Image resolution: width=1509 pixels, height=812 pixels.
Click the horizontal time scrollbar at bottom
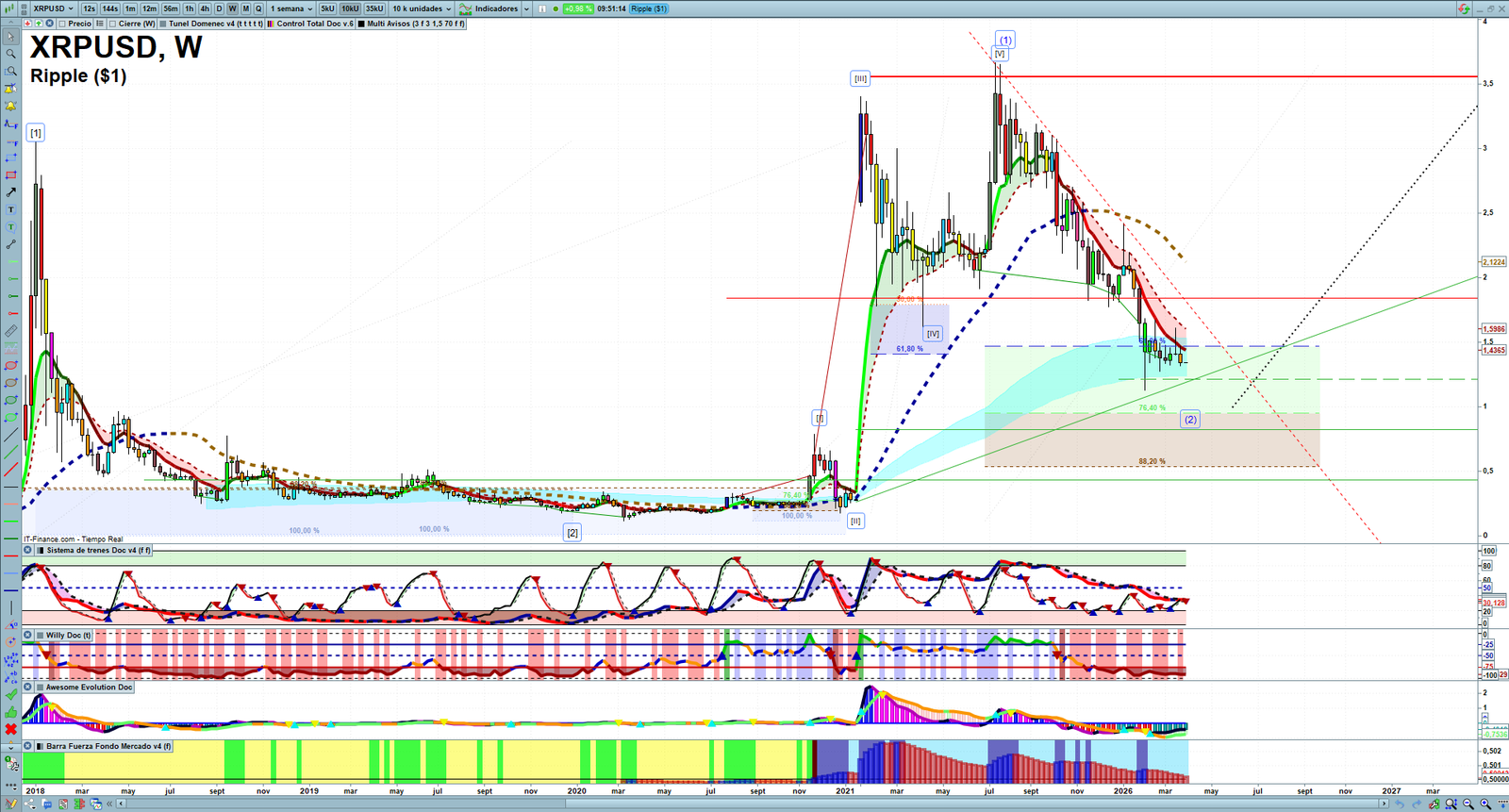pos(753,804)
